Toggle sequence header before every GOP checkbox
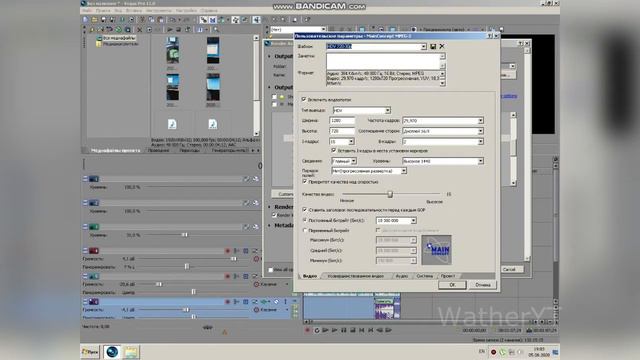 (304, 209)
